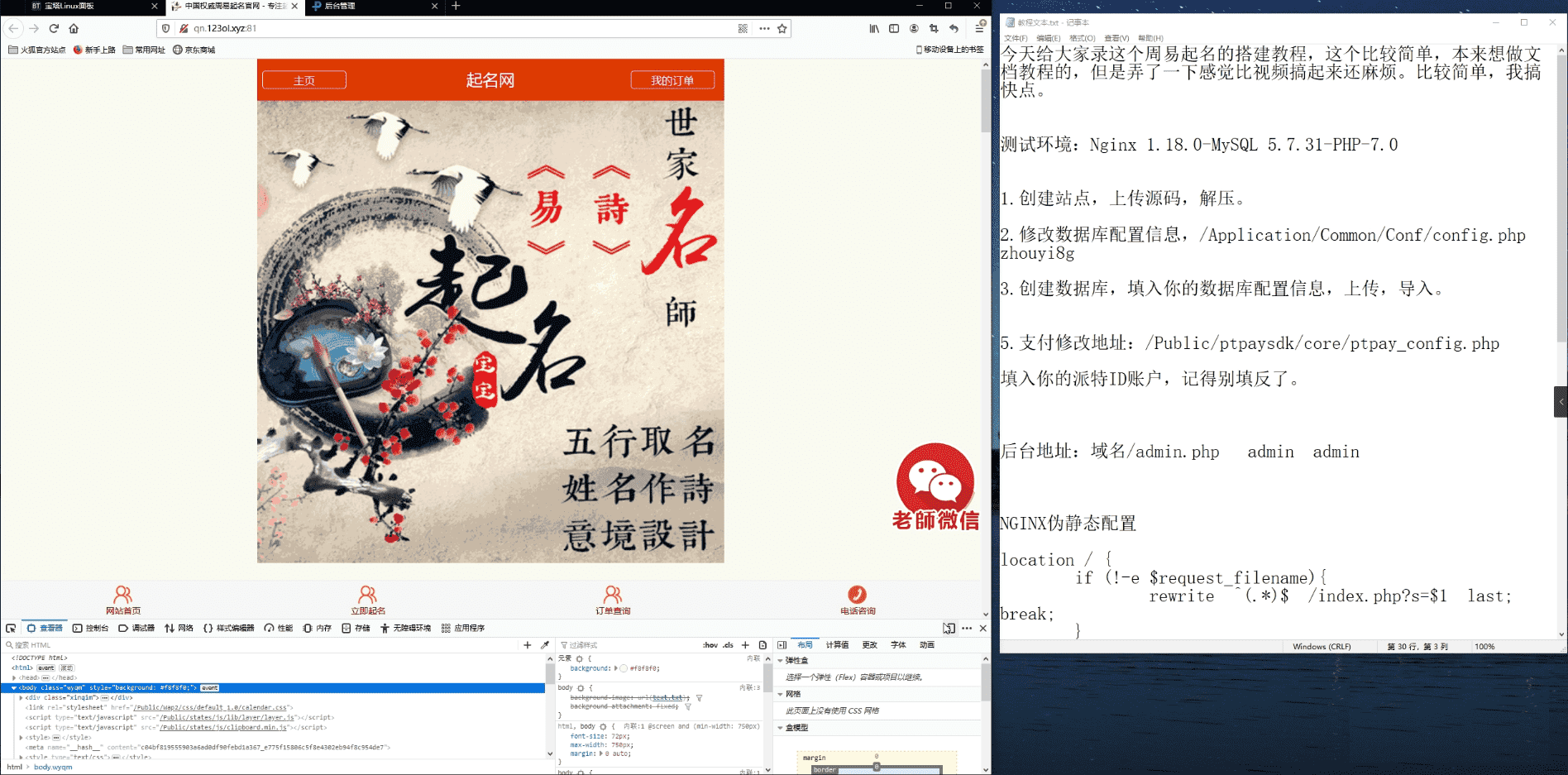Highlight elements matching the body selector
Image resolution: width=1568 pixels, height=775 pixels.
point(581,688)
